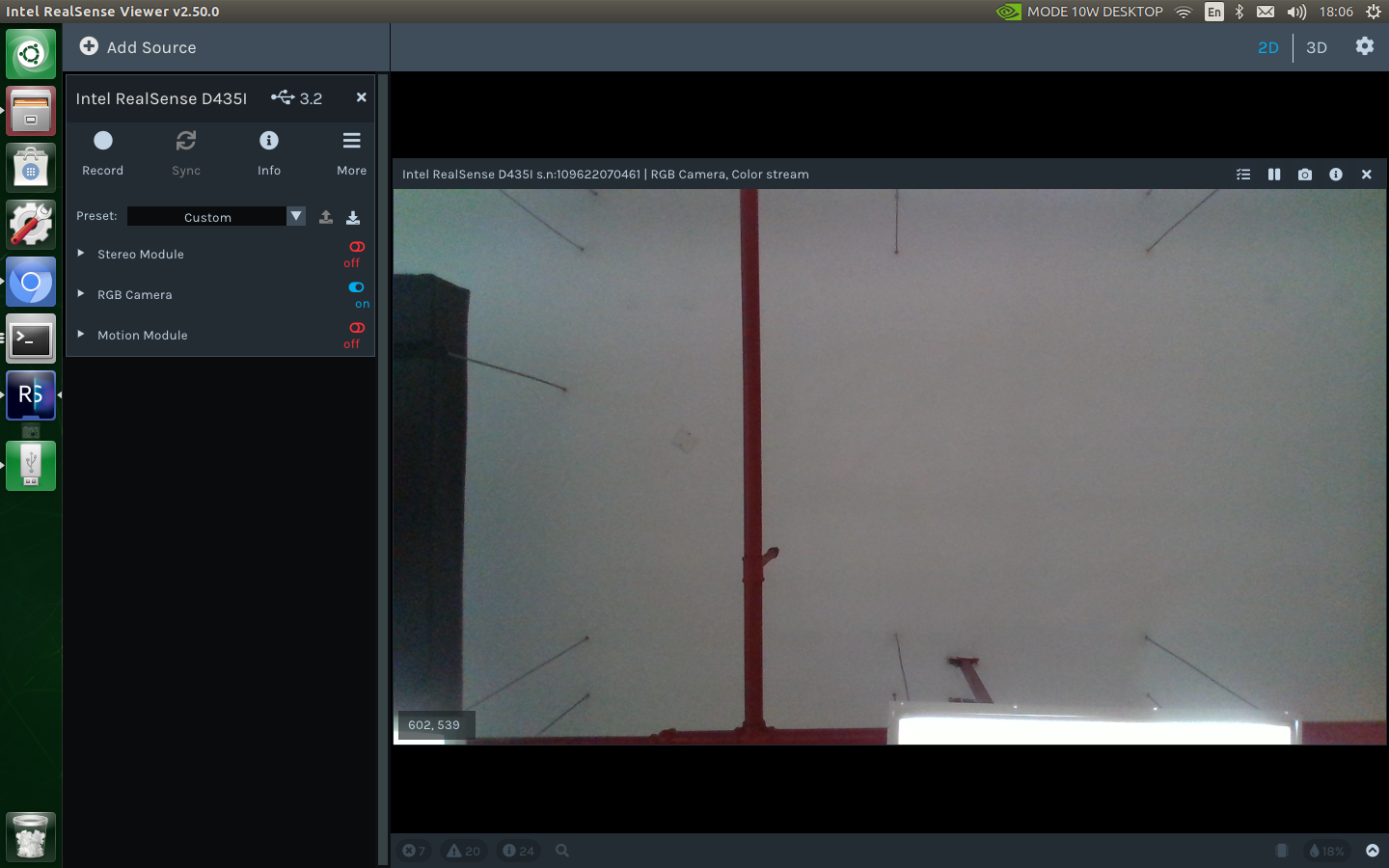
Task: Click the Stereo Module label
Action: [141, 255]
